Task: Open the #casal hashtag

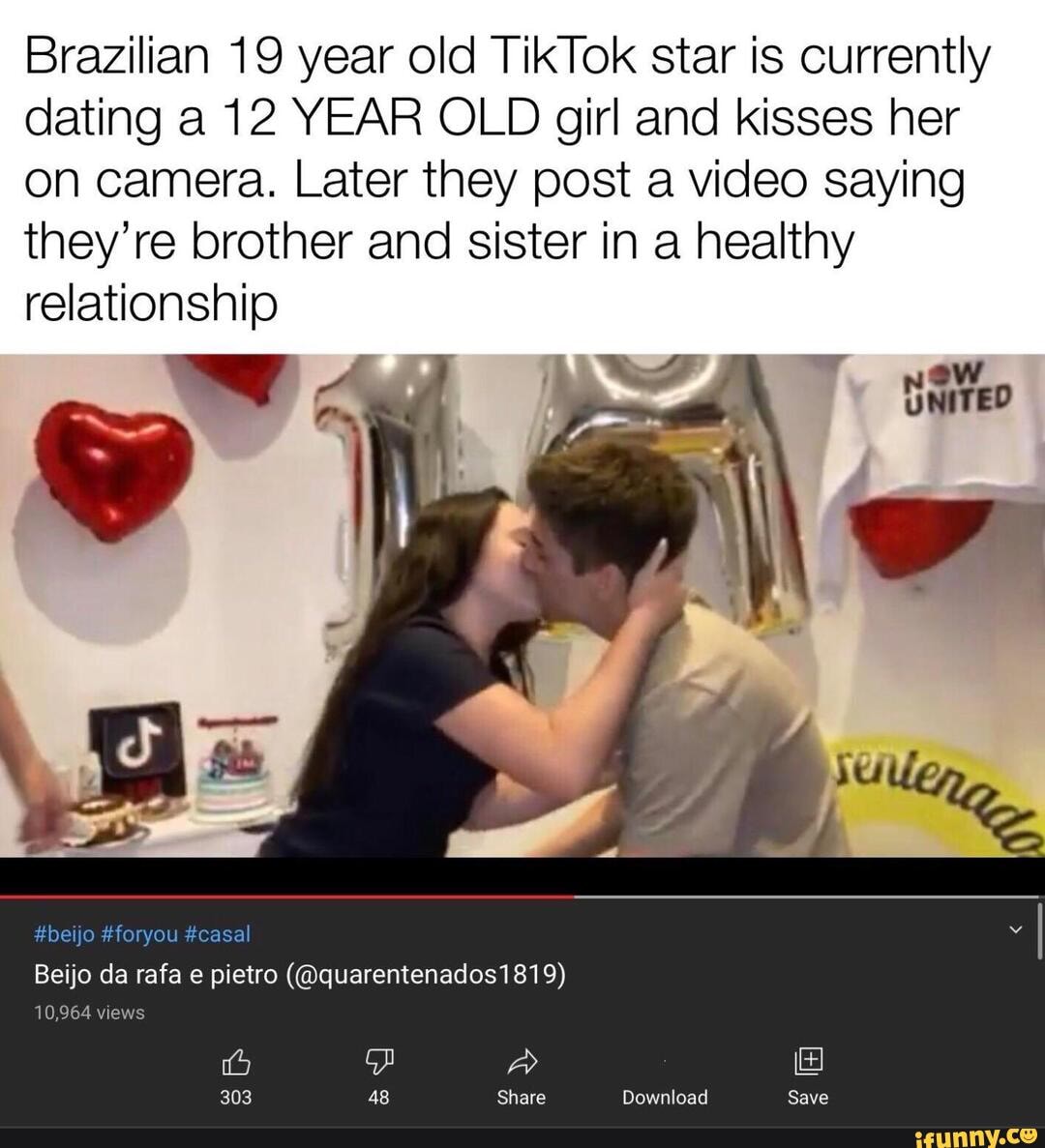Action: click(215, 934)
